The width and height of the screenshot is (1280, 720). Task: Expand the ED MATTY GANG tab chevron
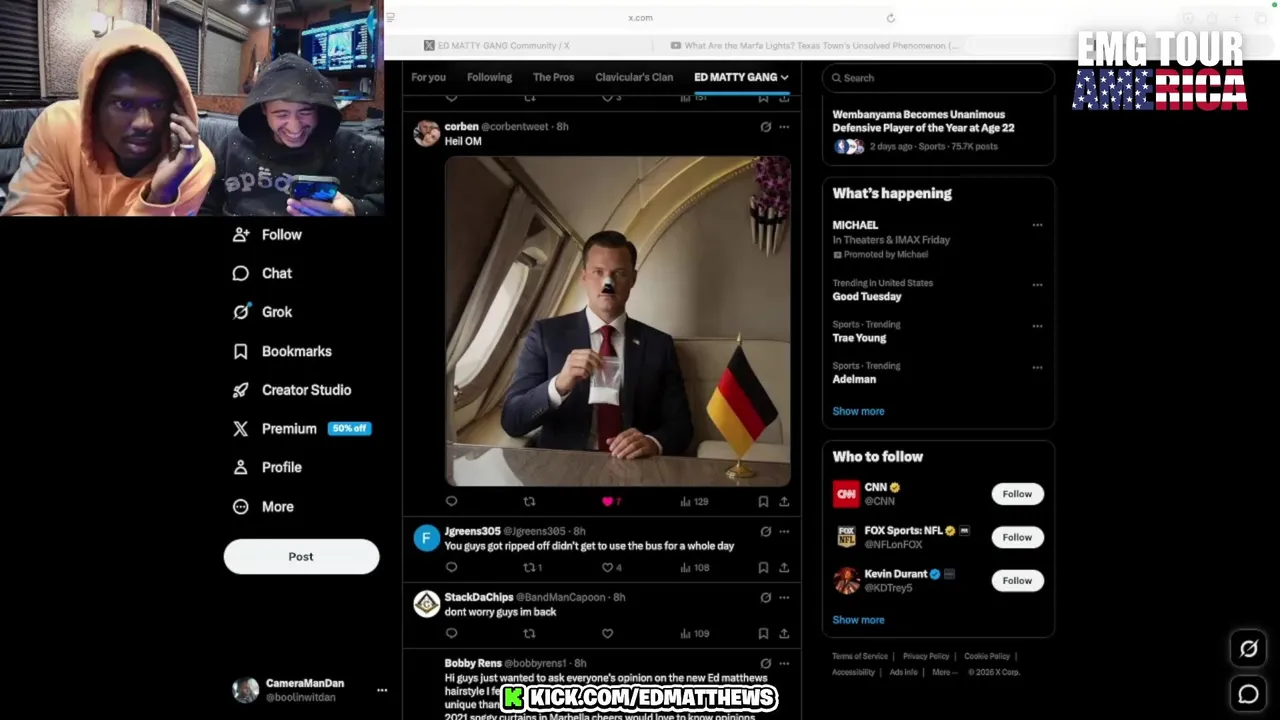click(x=784, y=77)
